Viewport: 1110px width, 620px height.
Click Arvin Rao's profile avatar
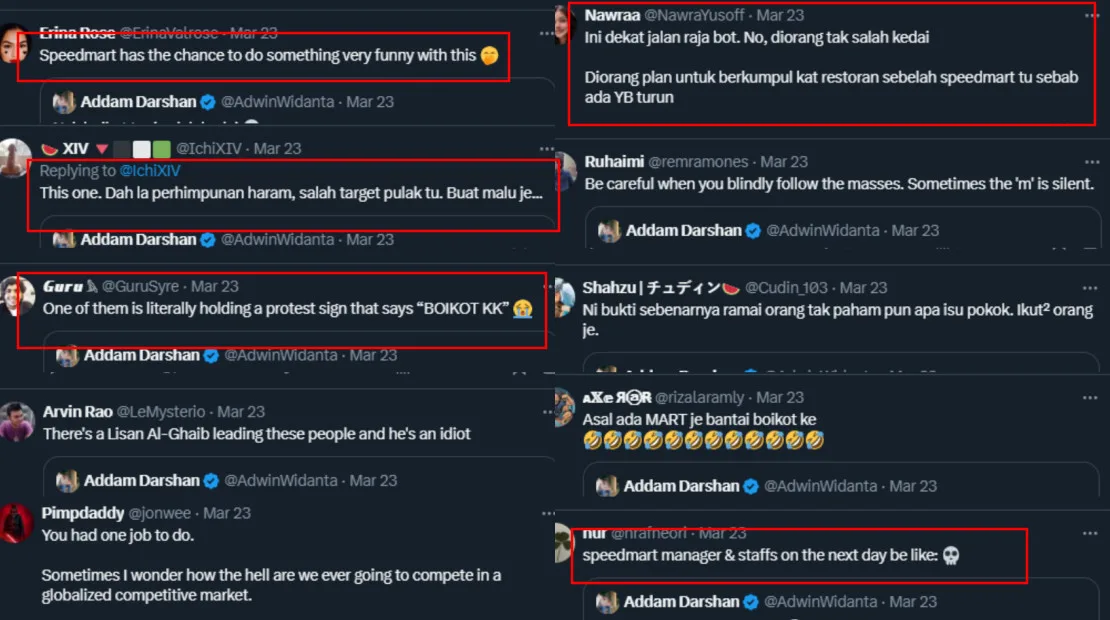click(17, 421)
